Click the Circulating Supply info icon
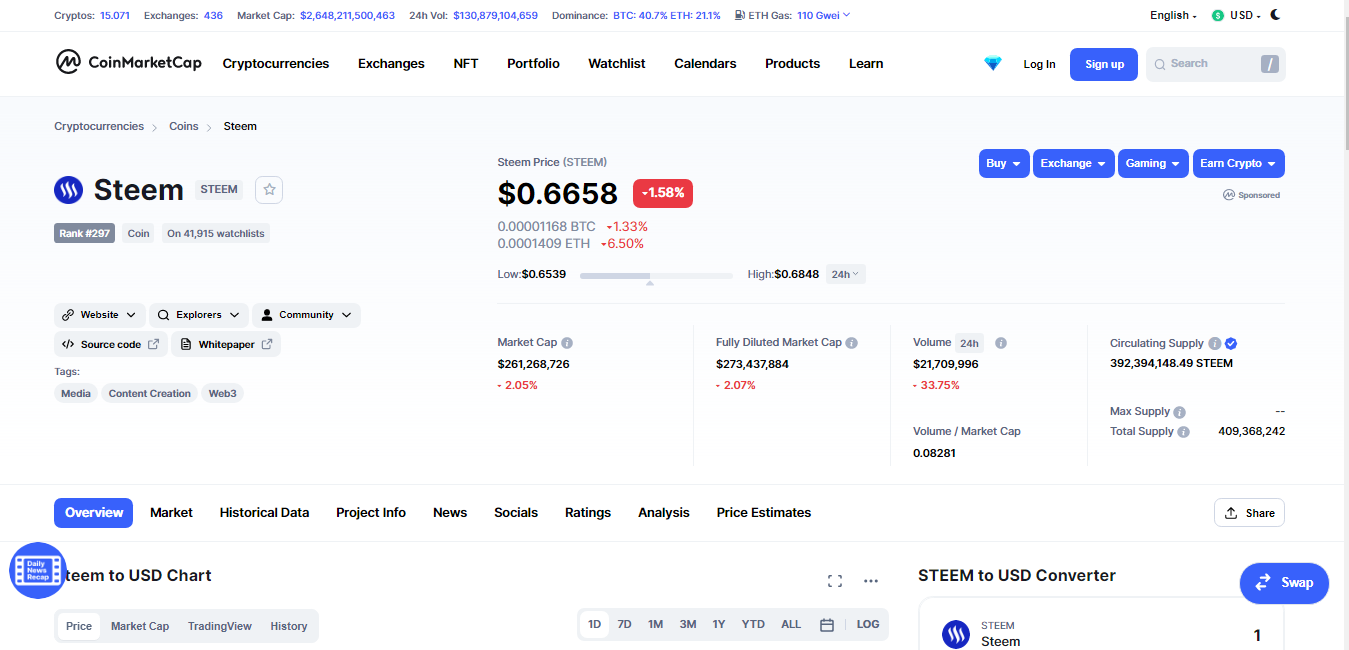The width and height of the screenshot is (1349, 650). [1214, 343]
